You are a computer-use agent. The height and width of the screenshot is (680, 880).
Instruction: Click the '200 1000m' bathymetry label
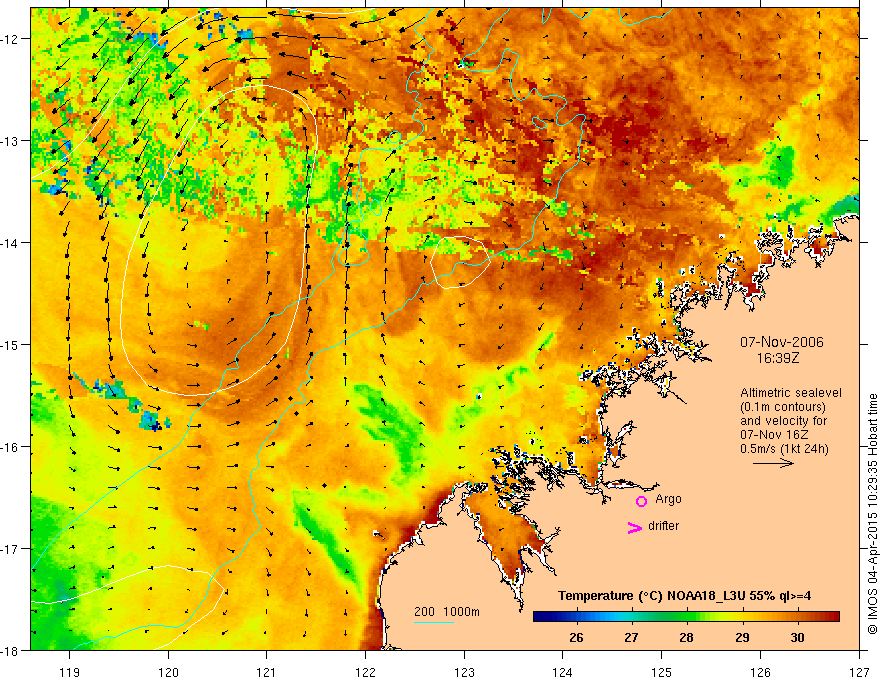[x=447, y=612]
